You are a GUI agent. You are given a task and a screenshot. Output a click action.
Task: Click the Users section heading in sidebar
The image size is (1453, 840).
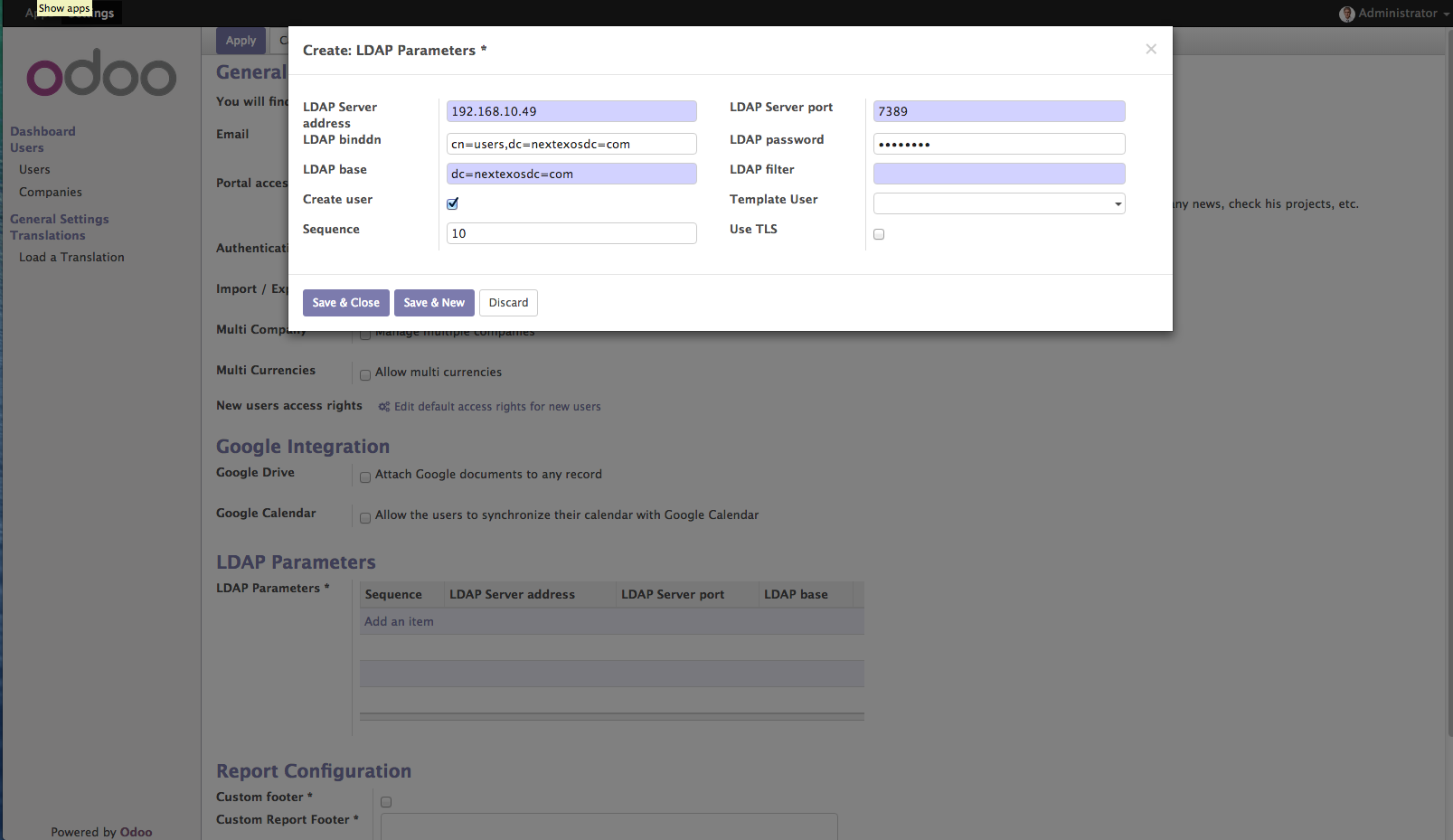[x=27, y=147]
